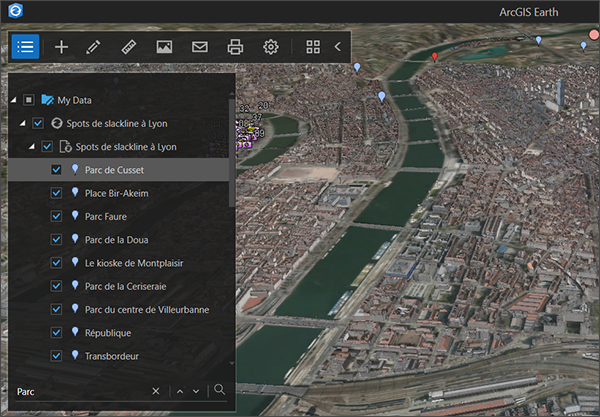Click the Parc de Cusset pin icon
This screenshot has height=417, width=600.
pyautogui.click(x=75, y=169)
